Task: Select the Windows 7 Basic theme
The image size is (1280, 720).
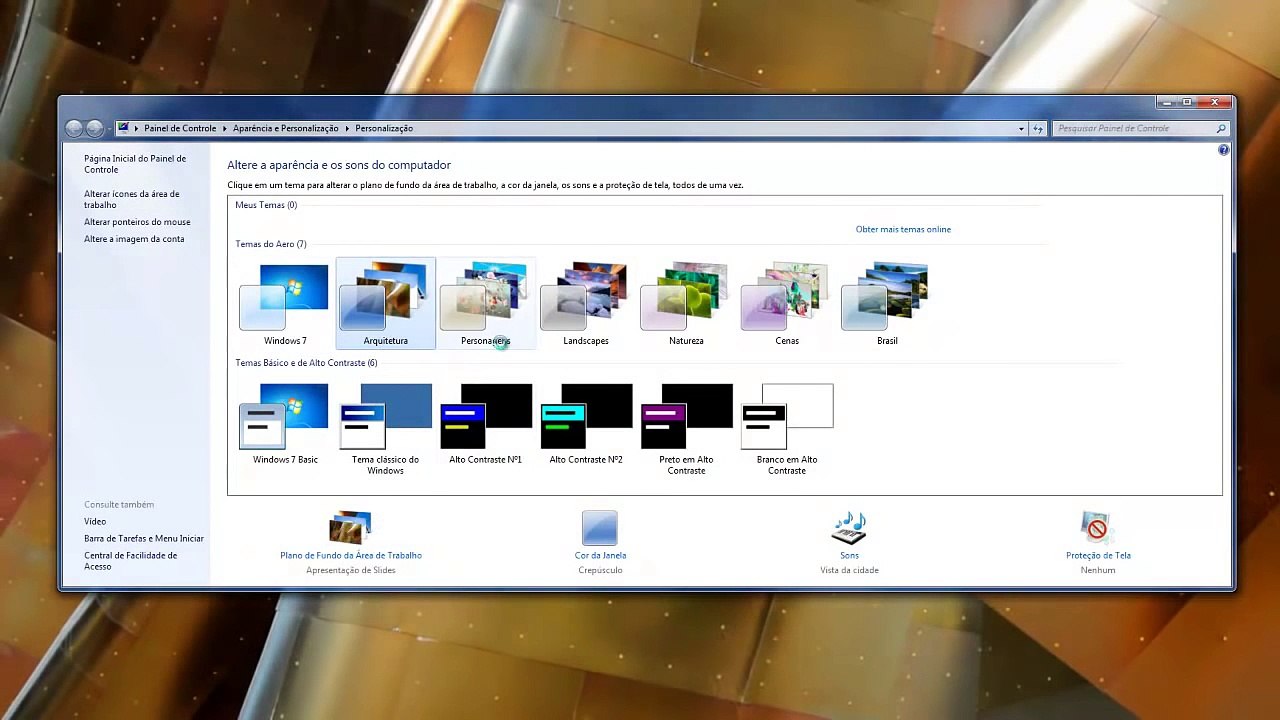Action: point(285,424)
